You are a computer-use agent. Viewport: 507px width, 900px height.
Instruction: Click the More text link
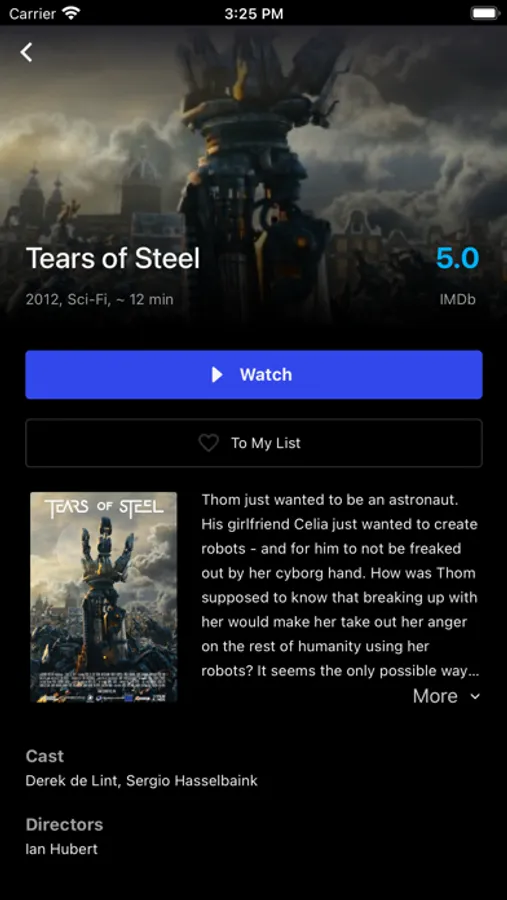[435, 696]
